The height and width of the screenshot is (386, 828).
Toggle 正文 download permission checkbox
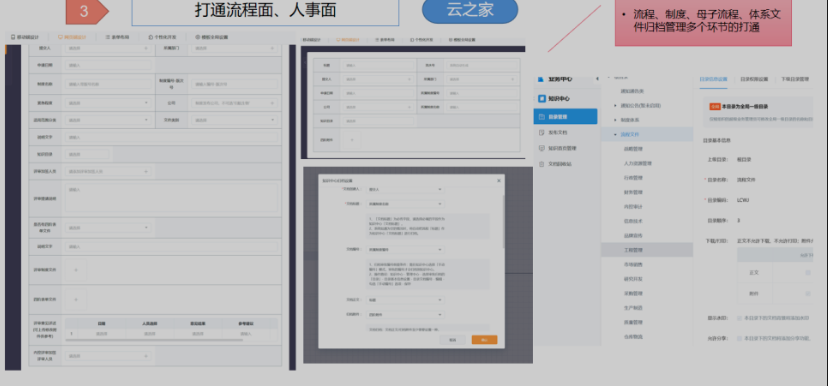click(x=808, y=273)
